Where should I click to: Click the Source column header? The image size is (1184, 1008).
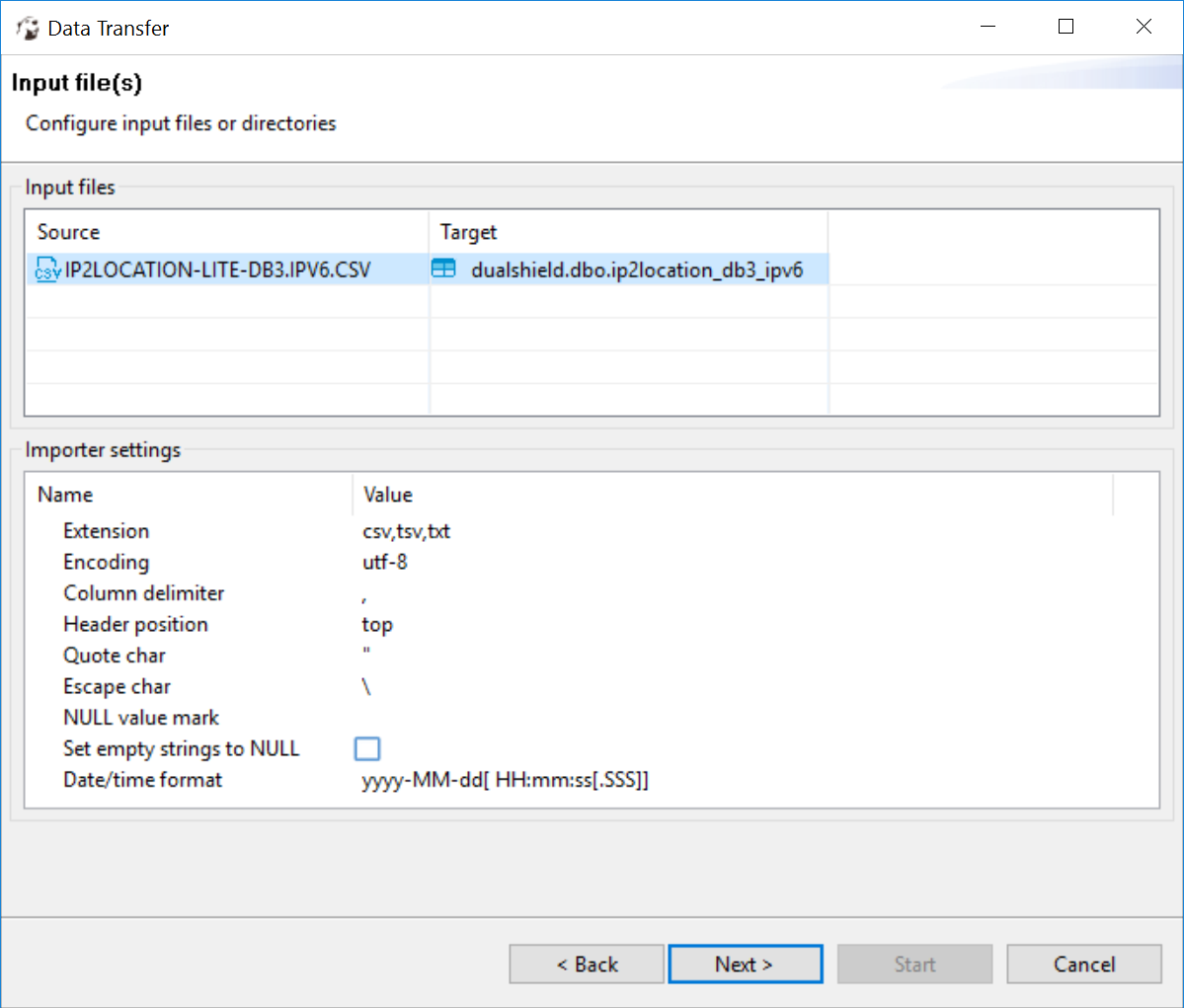69,232
